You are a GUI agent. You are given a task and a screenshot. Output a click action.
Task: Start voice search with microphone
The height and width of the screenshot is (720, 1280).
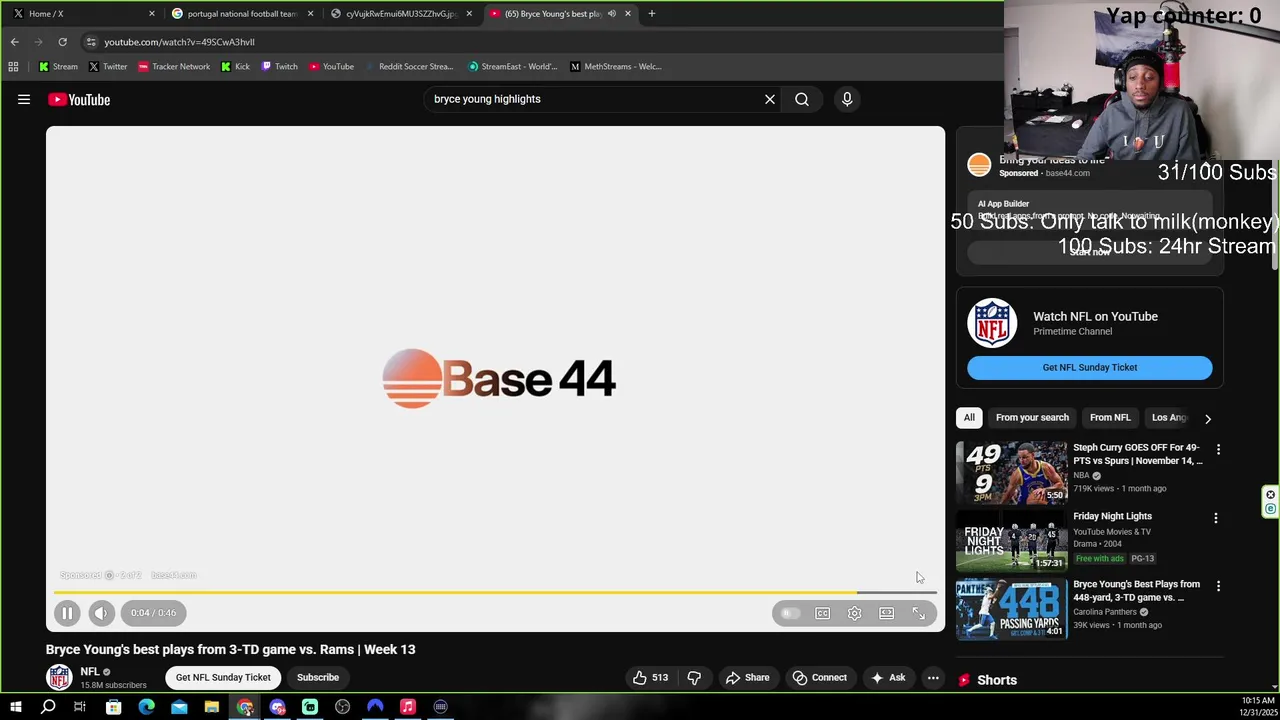(847, 99)
